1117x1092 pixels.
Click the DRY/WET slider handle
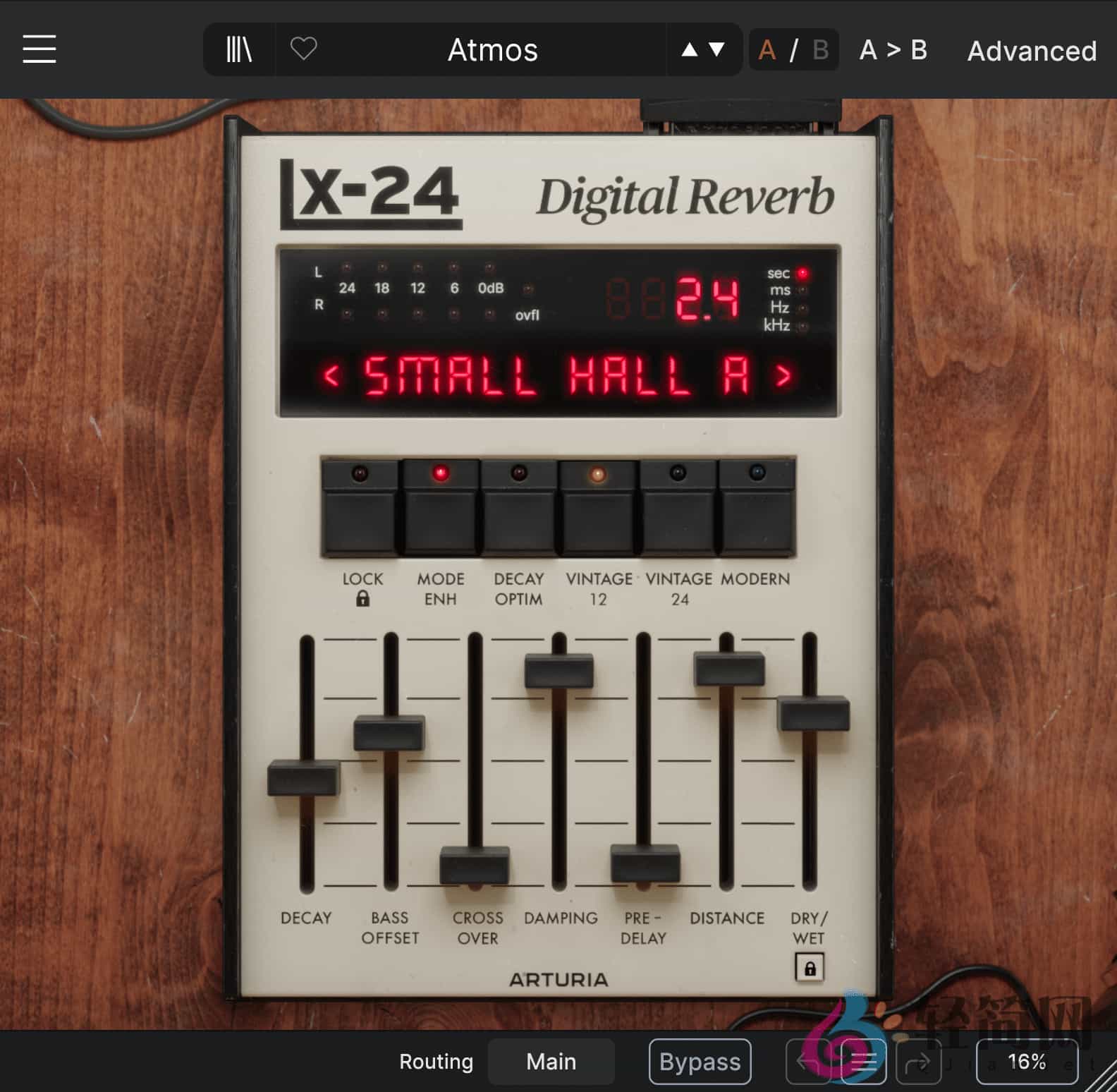(813, 713)
